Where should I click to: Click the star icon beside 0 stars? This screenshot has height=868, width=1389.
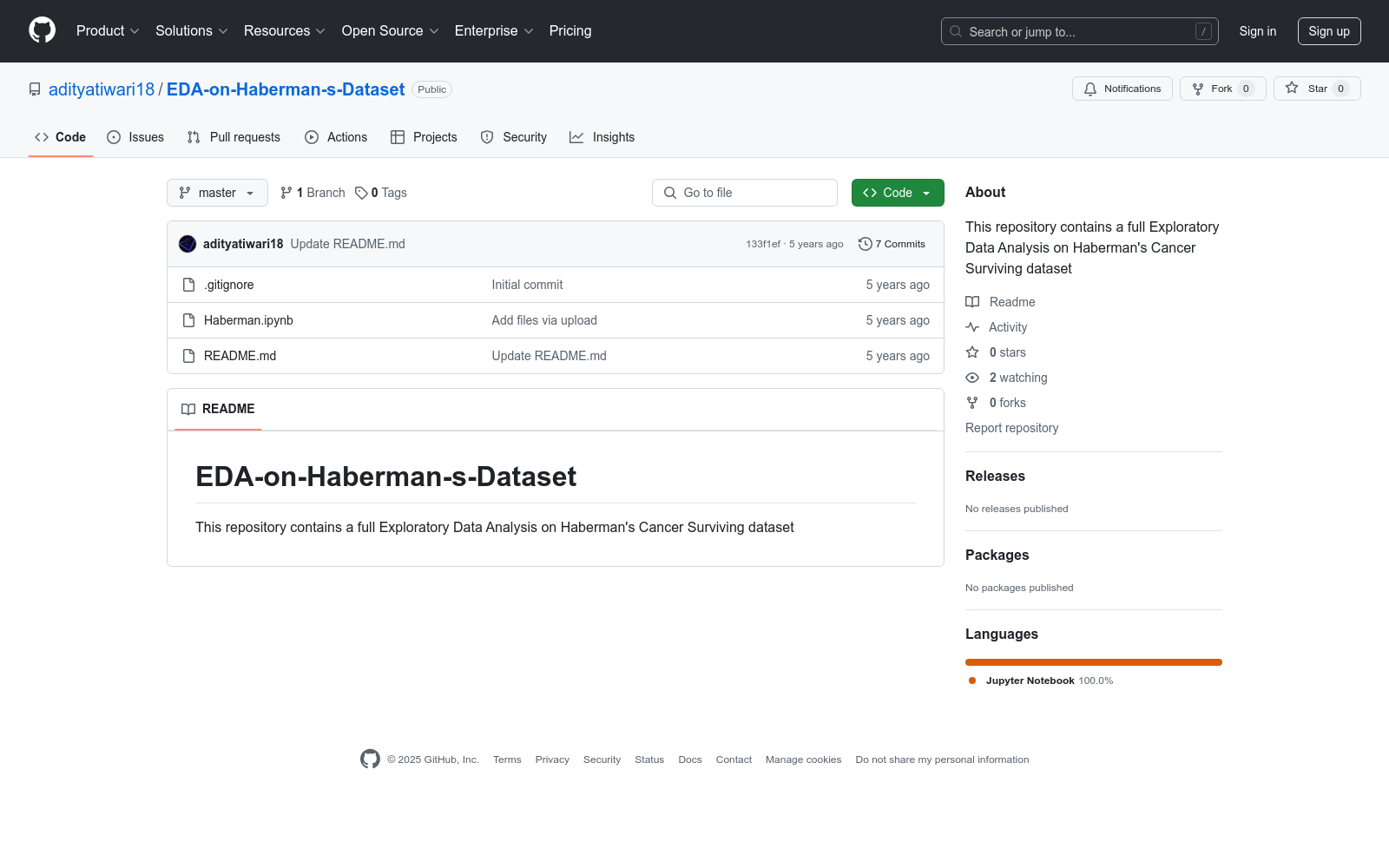point(972,352)
